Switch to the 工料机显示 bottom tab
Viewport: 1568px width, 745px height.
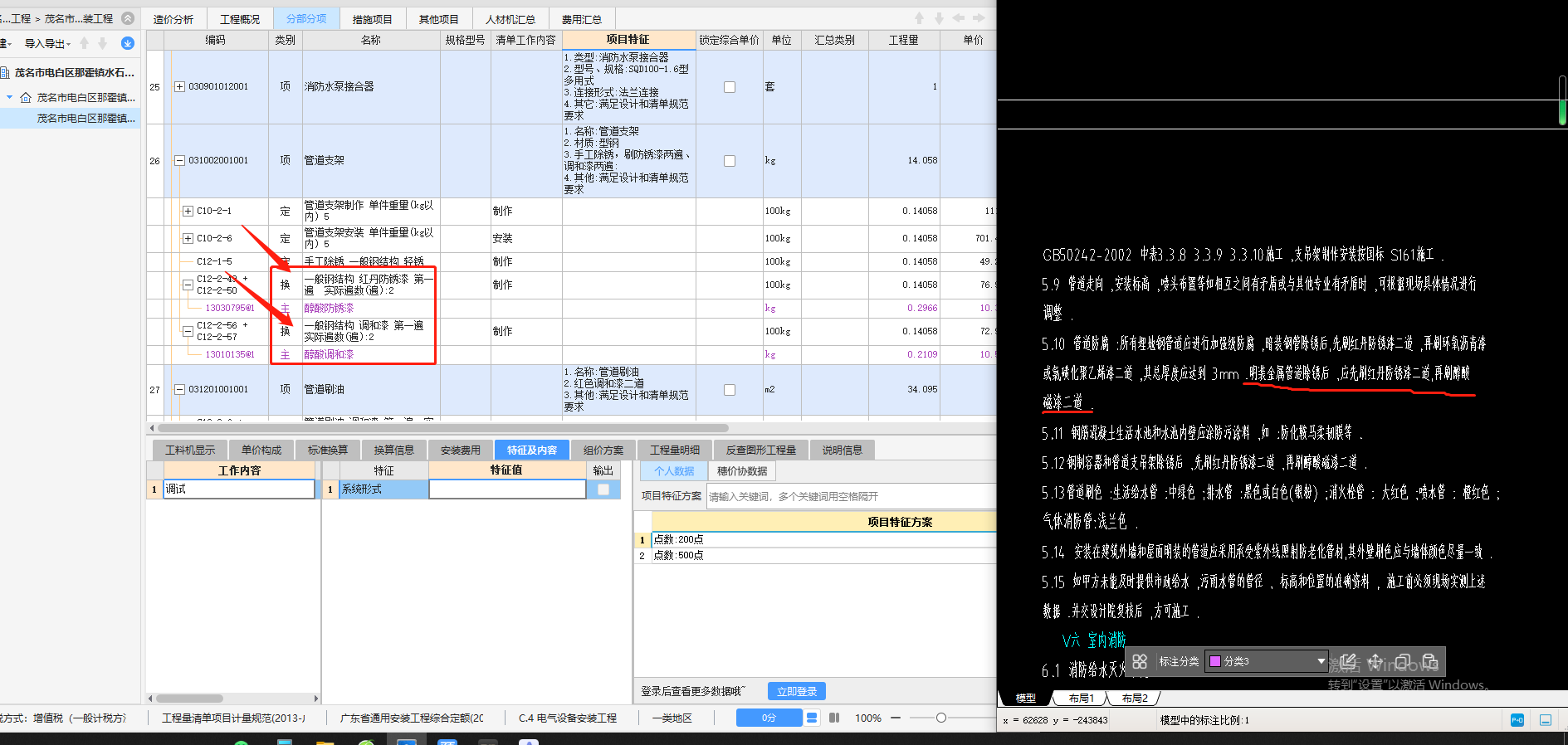(x=190, y=450)
